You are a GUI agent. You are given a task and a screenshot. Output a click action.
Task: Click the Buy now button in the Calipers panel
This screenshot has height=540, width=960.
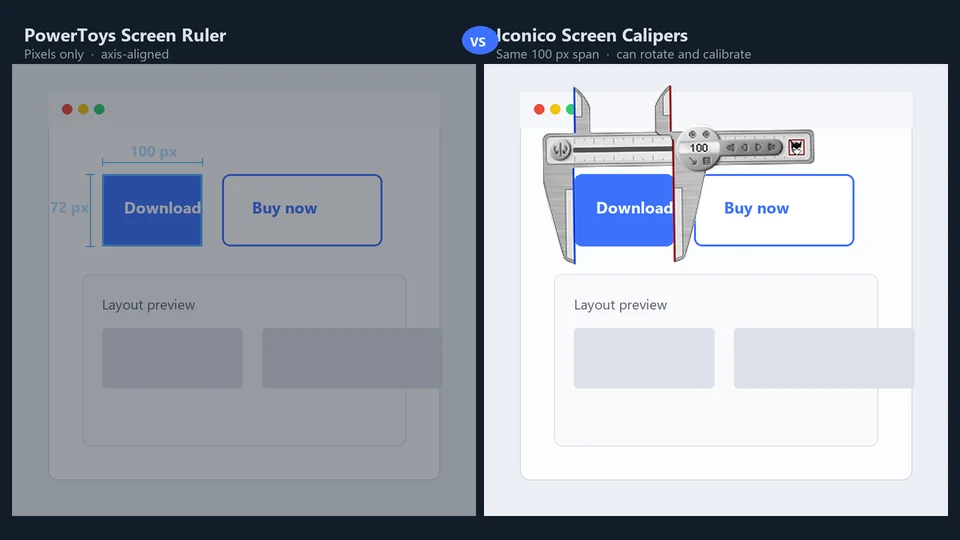pos(774,210)
